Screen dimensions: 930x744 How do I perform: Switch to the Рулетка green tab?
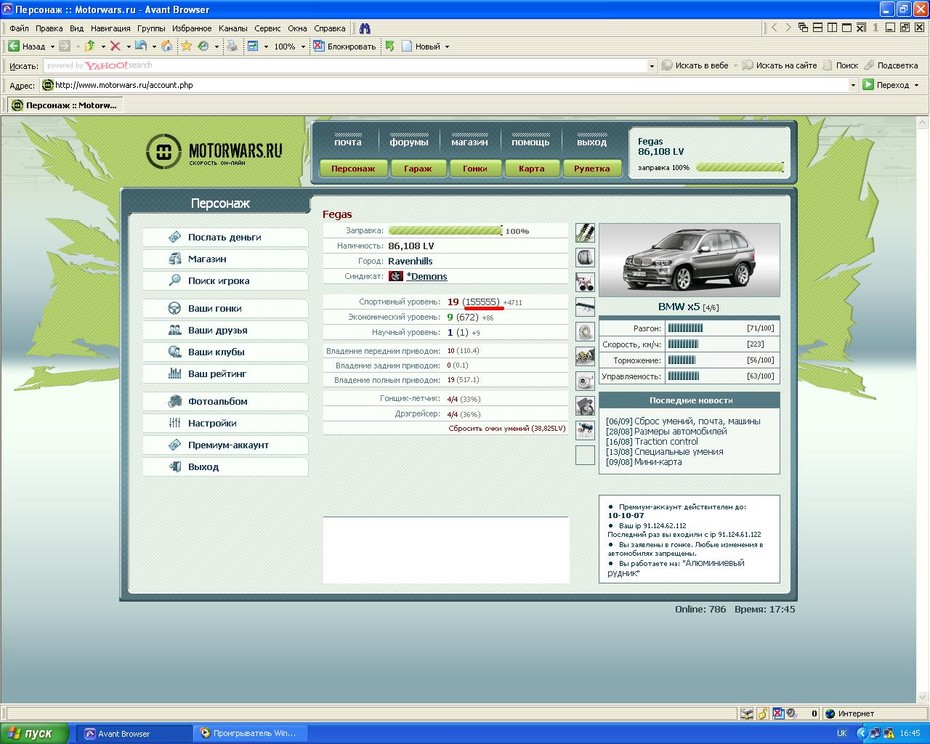(591, 168)
